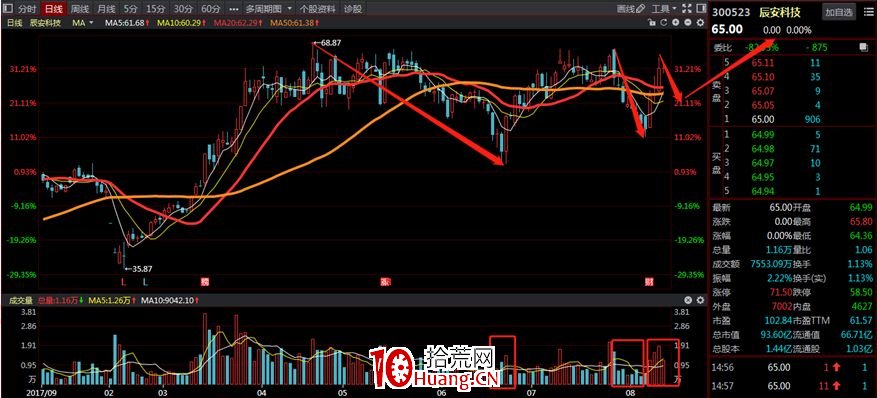Viewport: 877px width, 398px height.
Task: Click the 财 event marker on chart
Action: click(x=648, y=281)
